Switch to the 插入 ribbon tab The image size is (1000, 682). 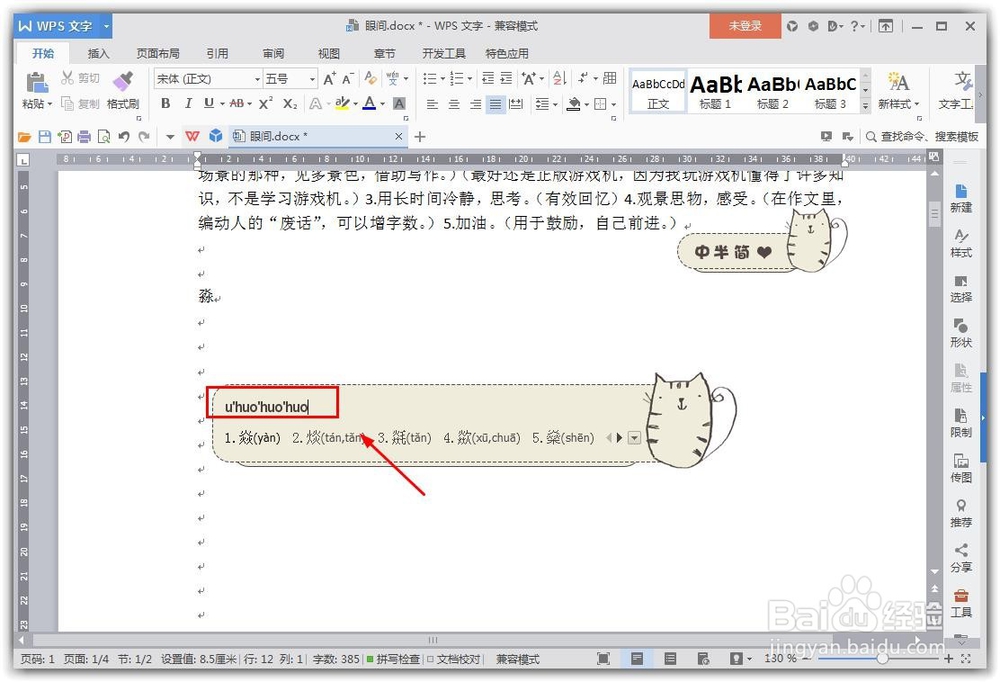pyautogui.click(x=97, y=53)
